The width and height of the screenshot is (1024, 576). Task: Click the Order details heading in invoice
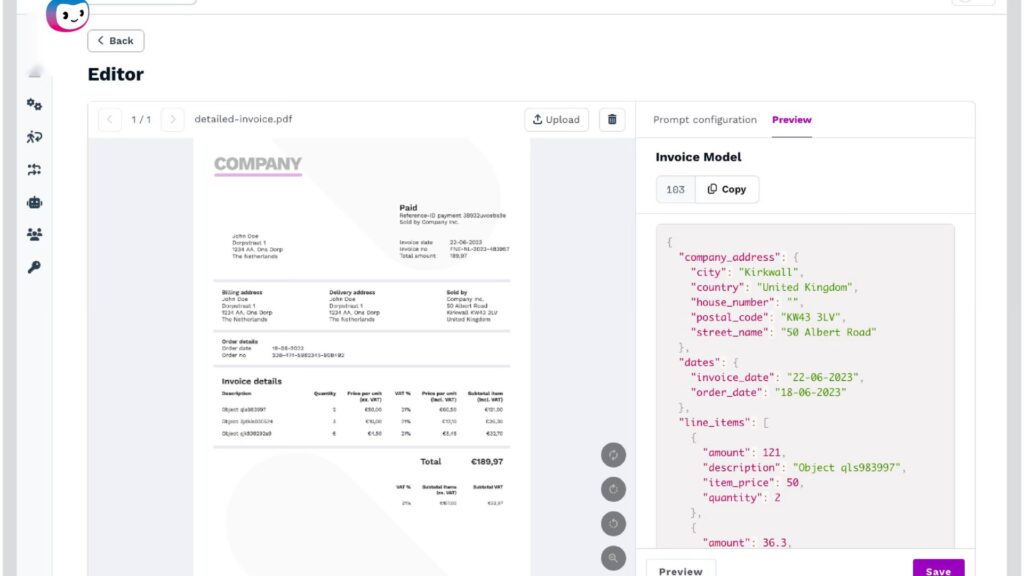tap(240, 342)
